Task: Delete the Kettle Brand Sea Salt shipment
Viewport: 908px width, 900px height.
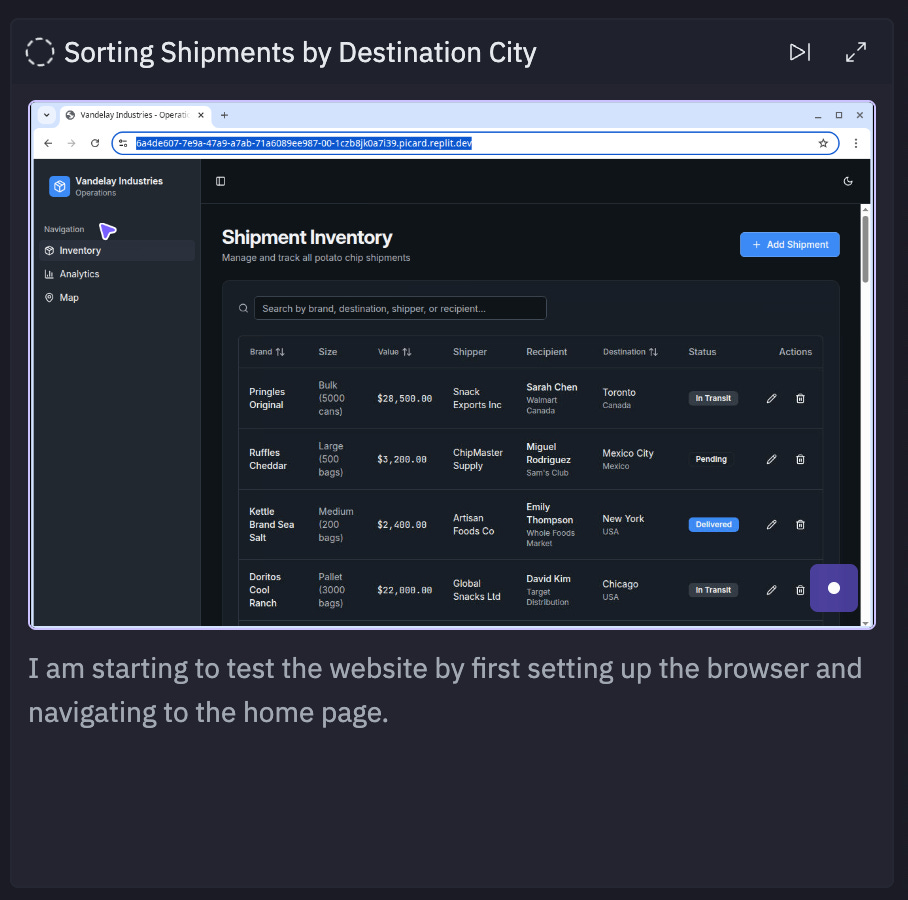Action: tap(800, 525)
